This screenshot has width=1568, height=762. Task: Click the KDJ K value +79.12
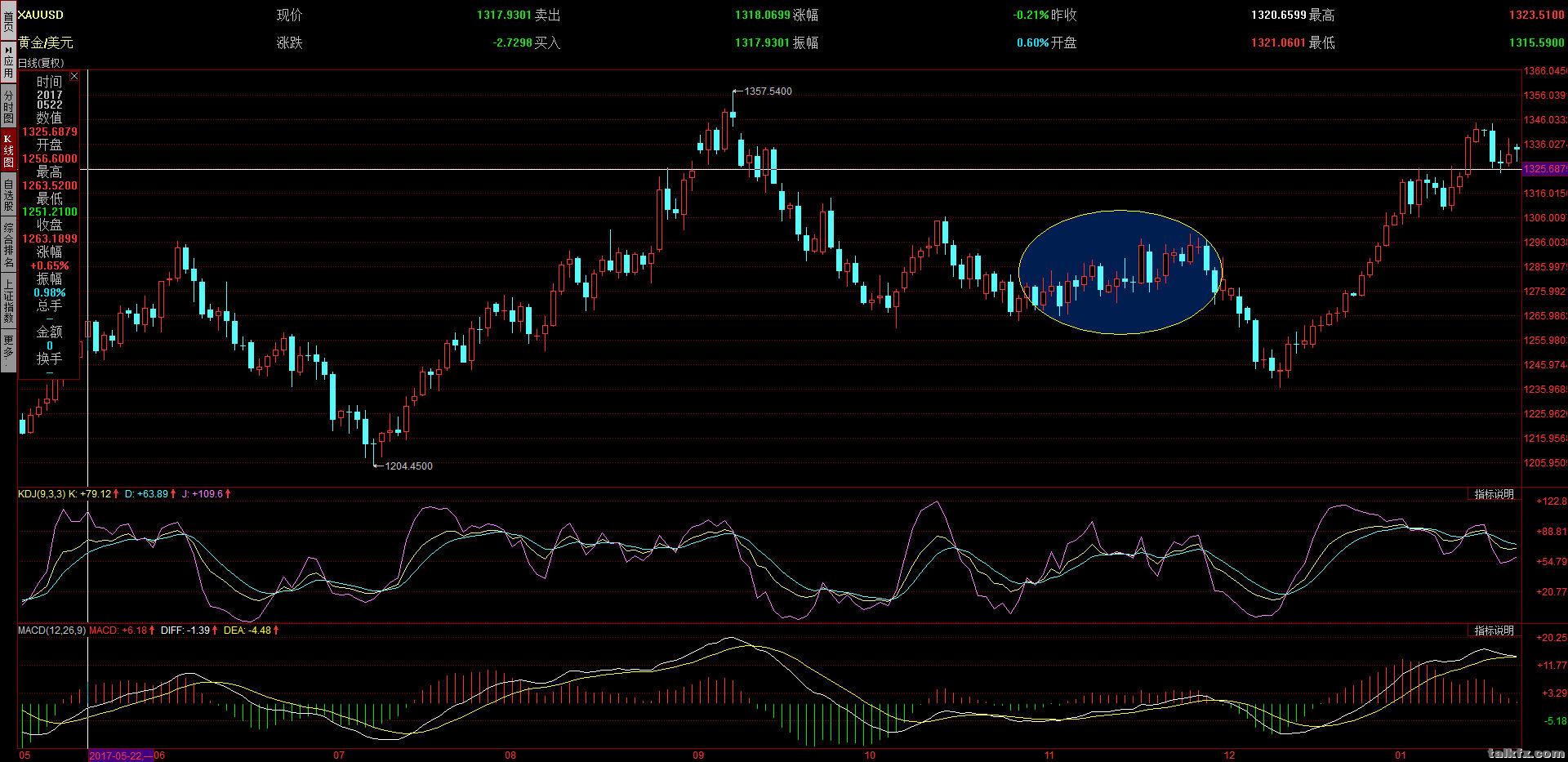tap(95, 494)
